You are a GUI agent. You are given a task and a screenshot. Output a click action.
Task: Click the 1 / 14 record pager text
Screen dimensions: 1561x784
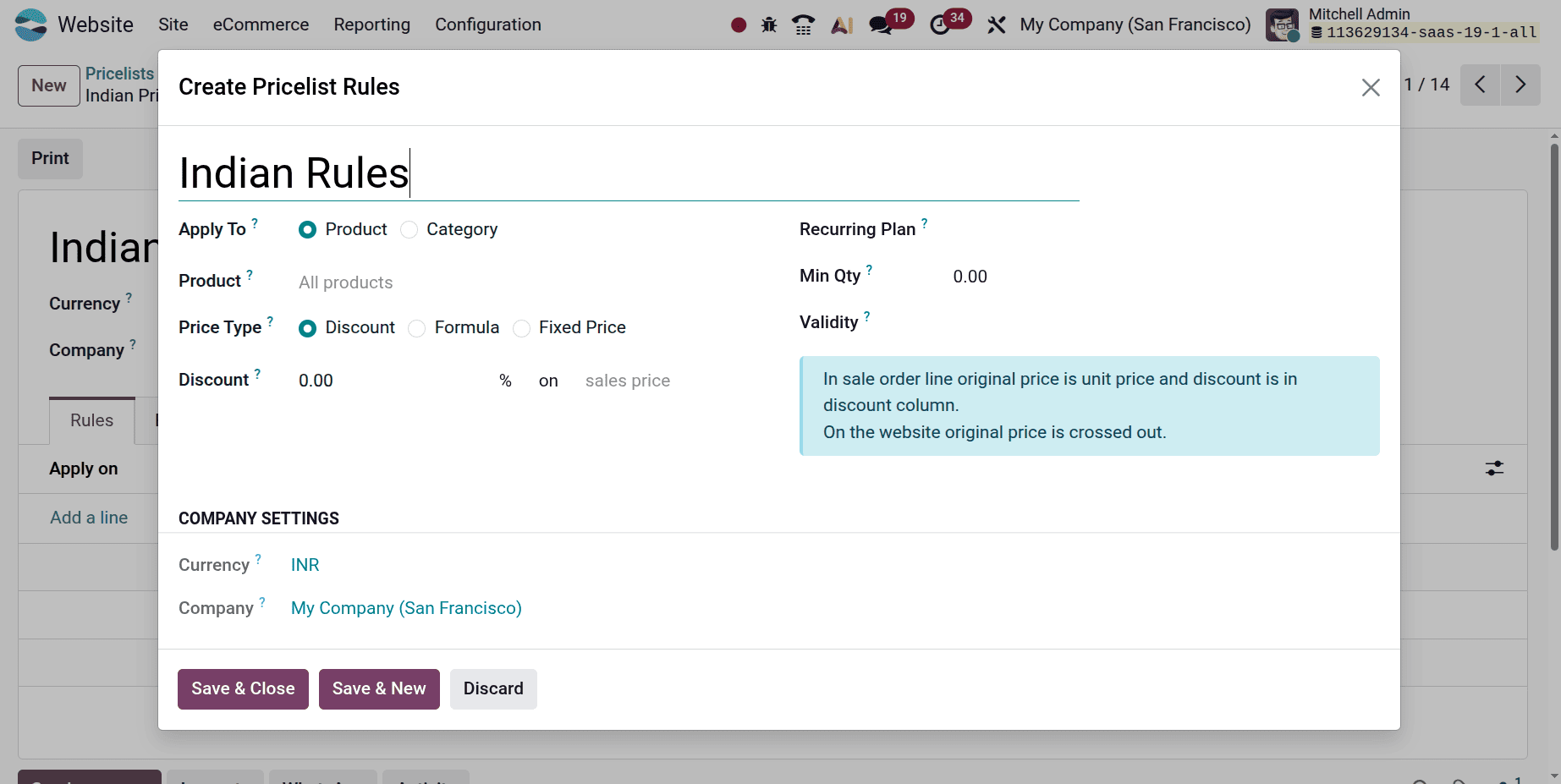[1426, 85]
